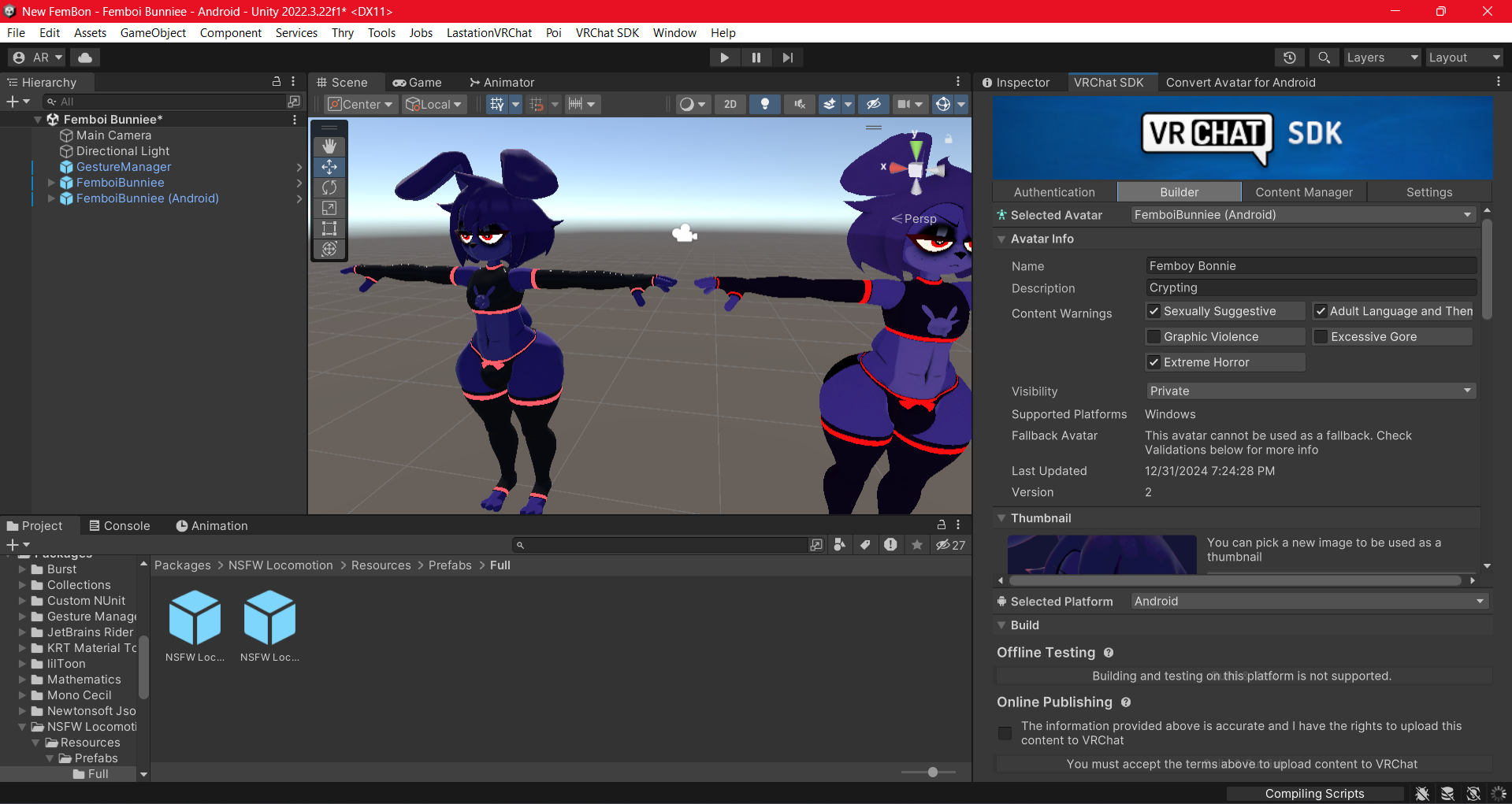Open the Layers dropdown
Image resolution: width=1512 pixels, height=804 pixels.
tap(1381, 57)
